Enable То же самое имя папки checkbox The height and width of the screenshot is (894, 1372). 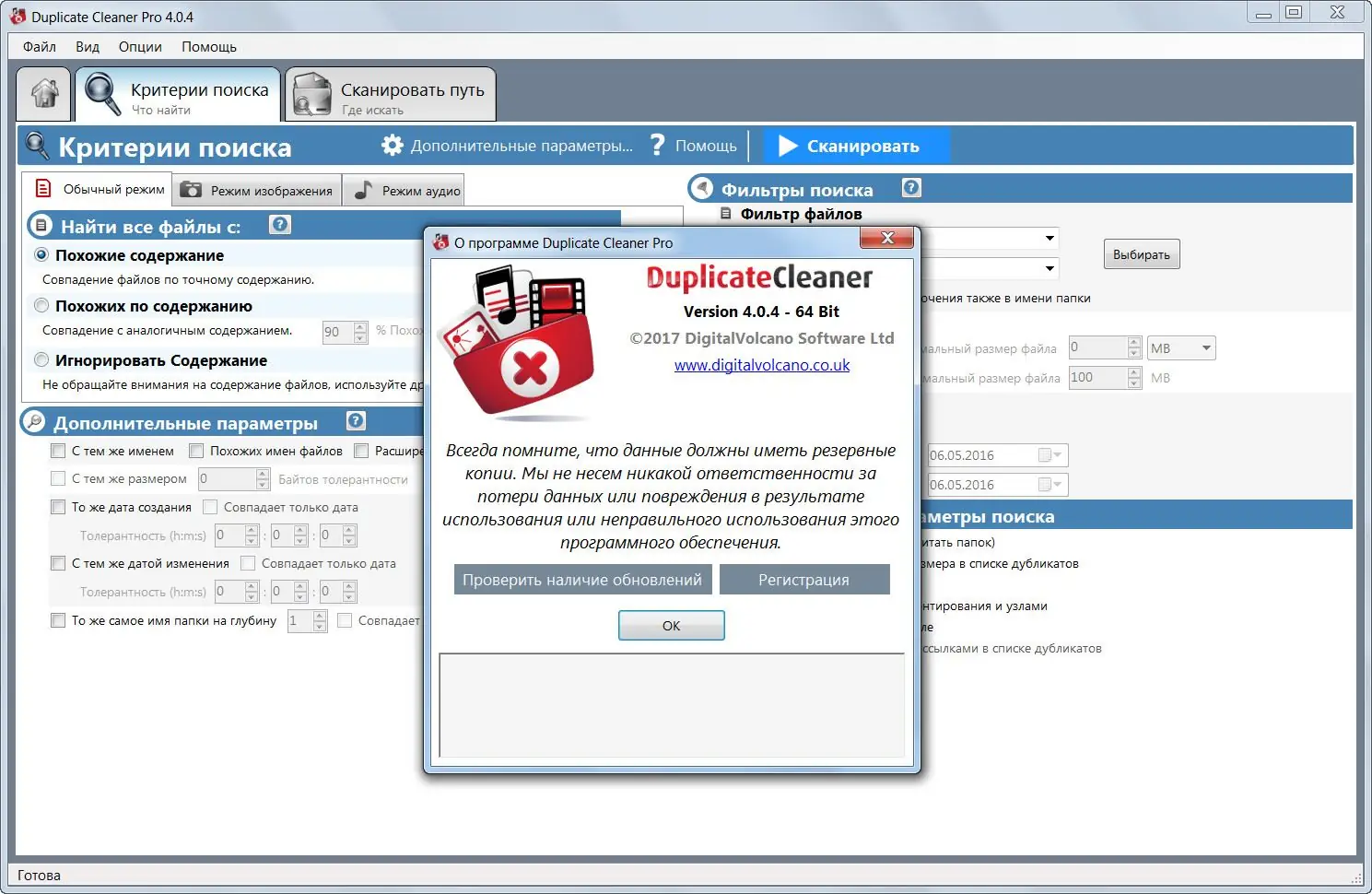tap(58, 620)
